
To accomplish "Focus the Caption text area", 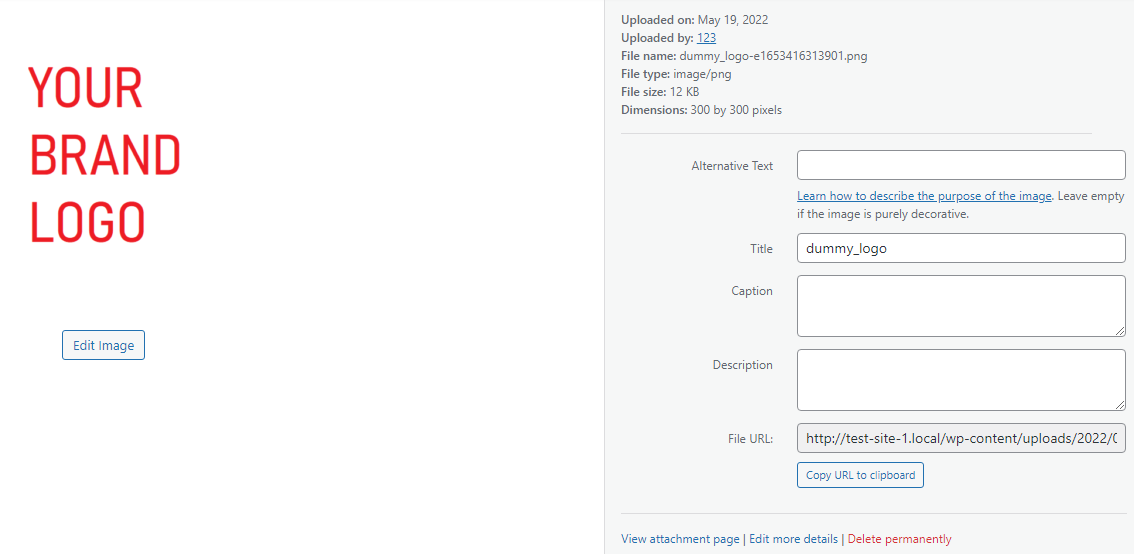I will click(961, 306).
